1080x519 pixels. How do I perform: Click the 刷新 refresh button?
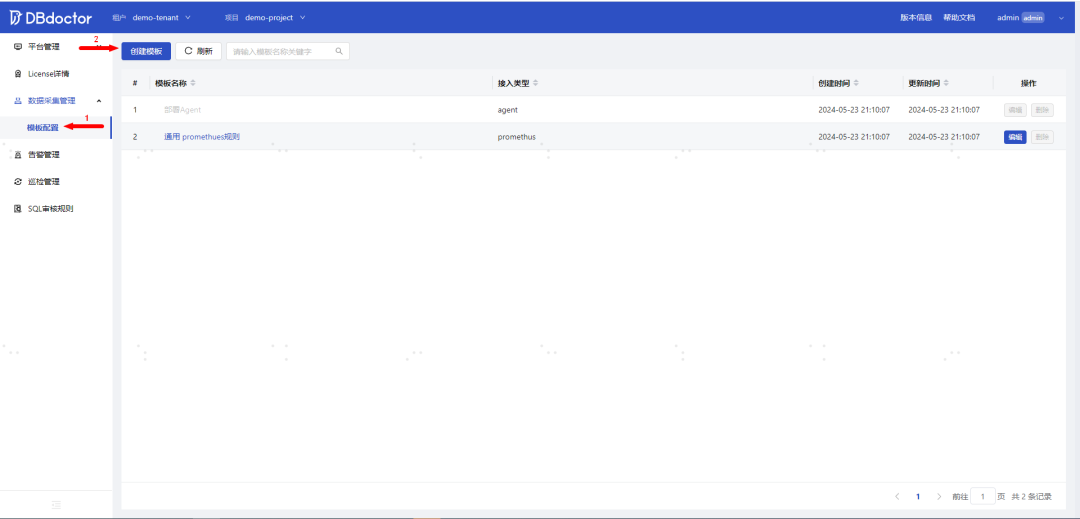click(x=198, y=51)
